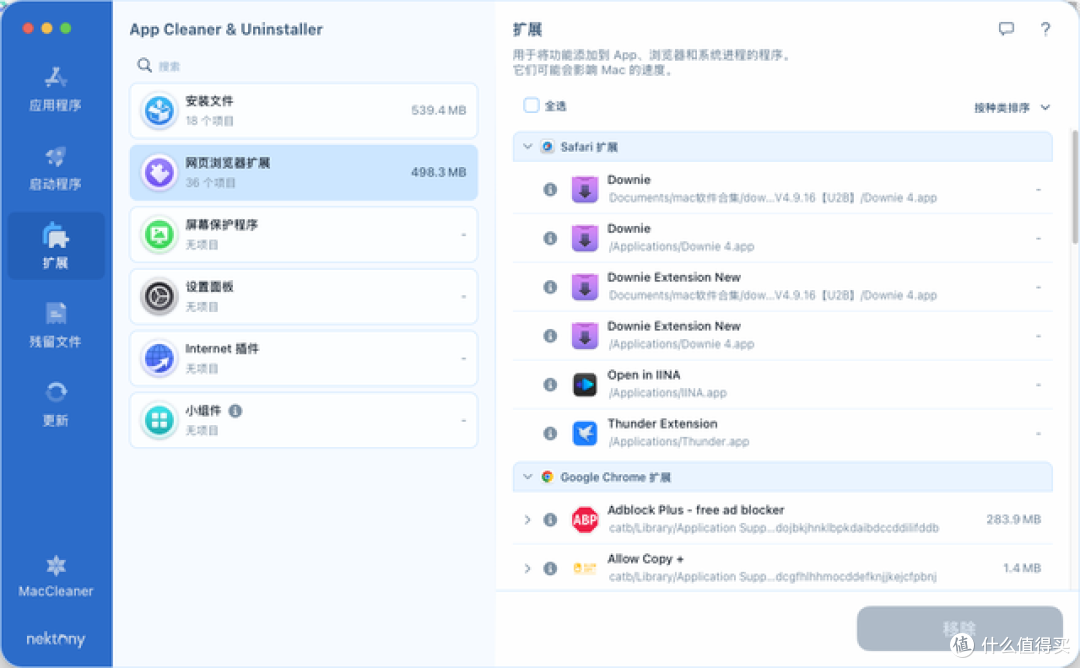Click the 移除 remove button
The width and height of the screenshot is (1080, 668).
[x=959, y=628]
